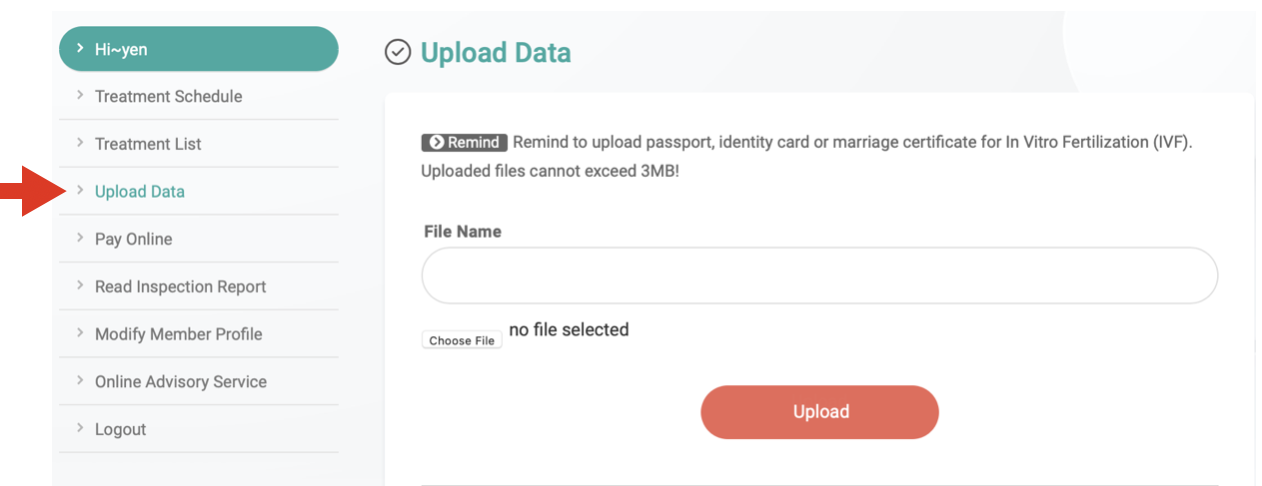1262x486 pixels.
Task: Click the chevron next to Treatment Schedule
Action: (x=80, y=96)
